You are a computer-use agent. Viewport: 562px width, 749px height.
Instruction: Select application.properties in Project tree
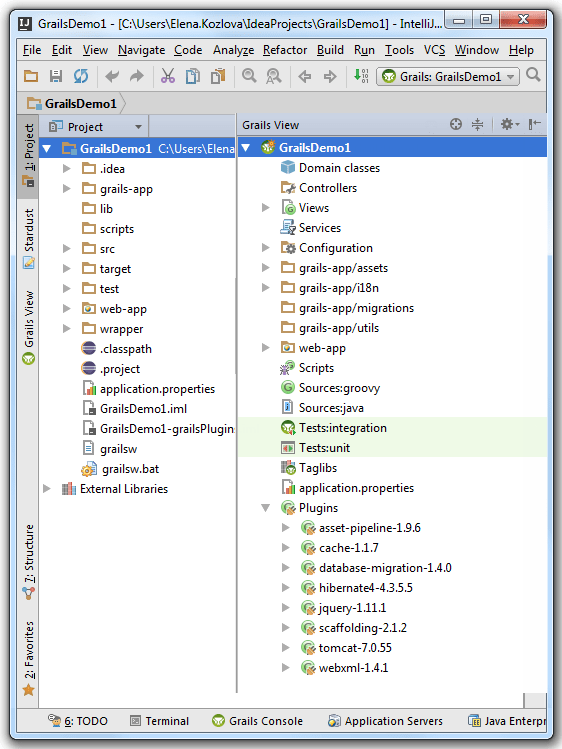click(148, 389)
